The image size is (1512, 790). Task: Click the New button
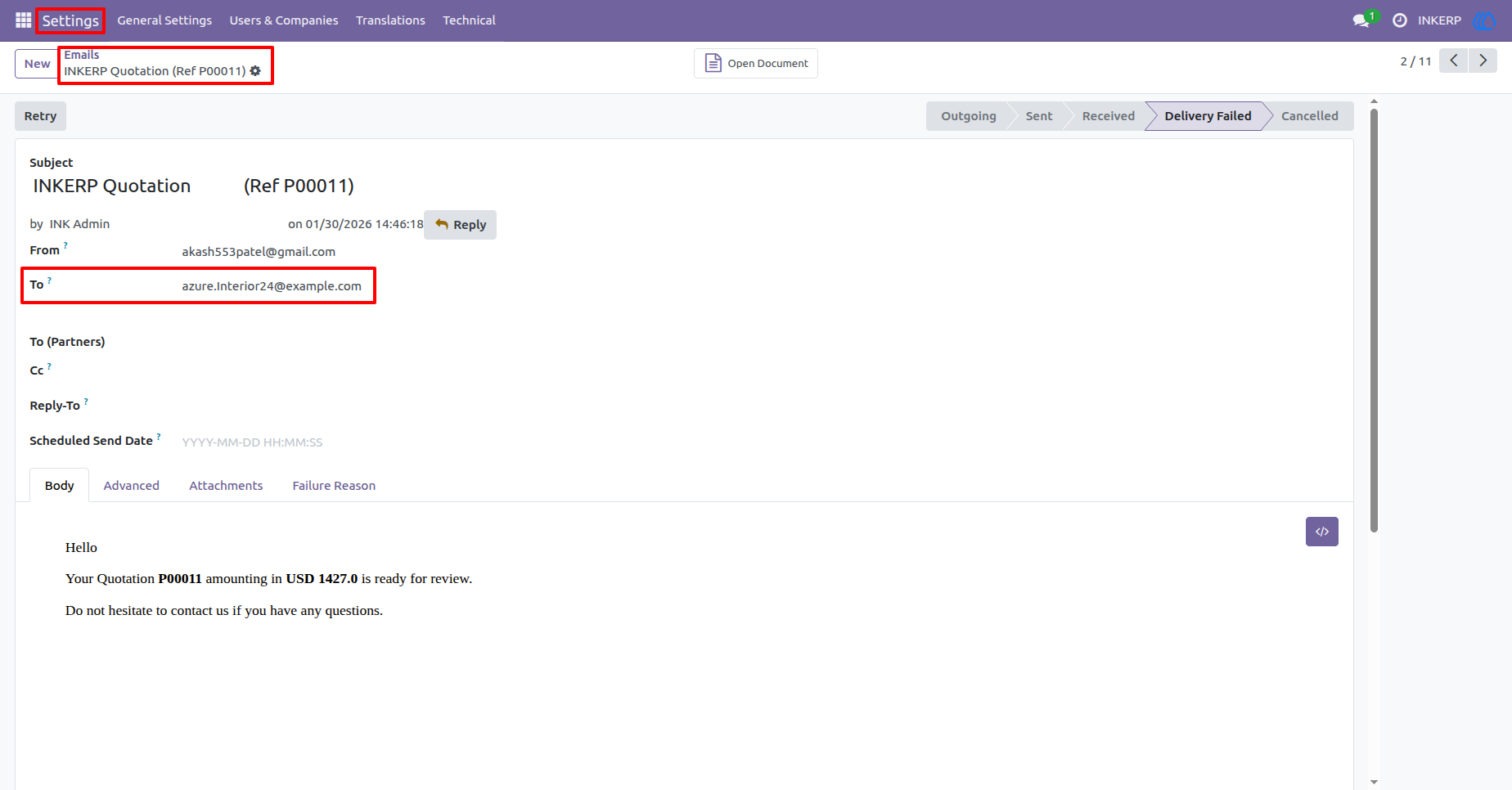point(37,64)
